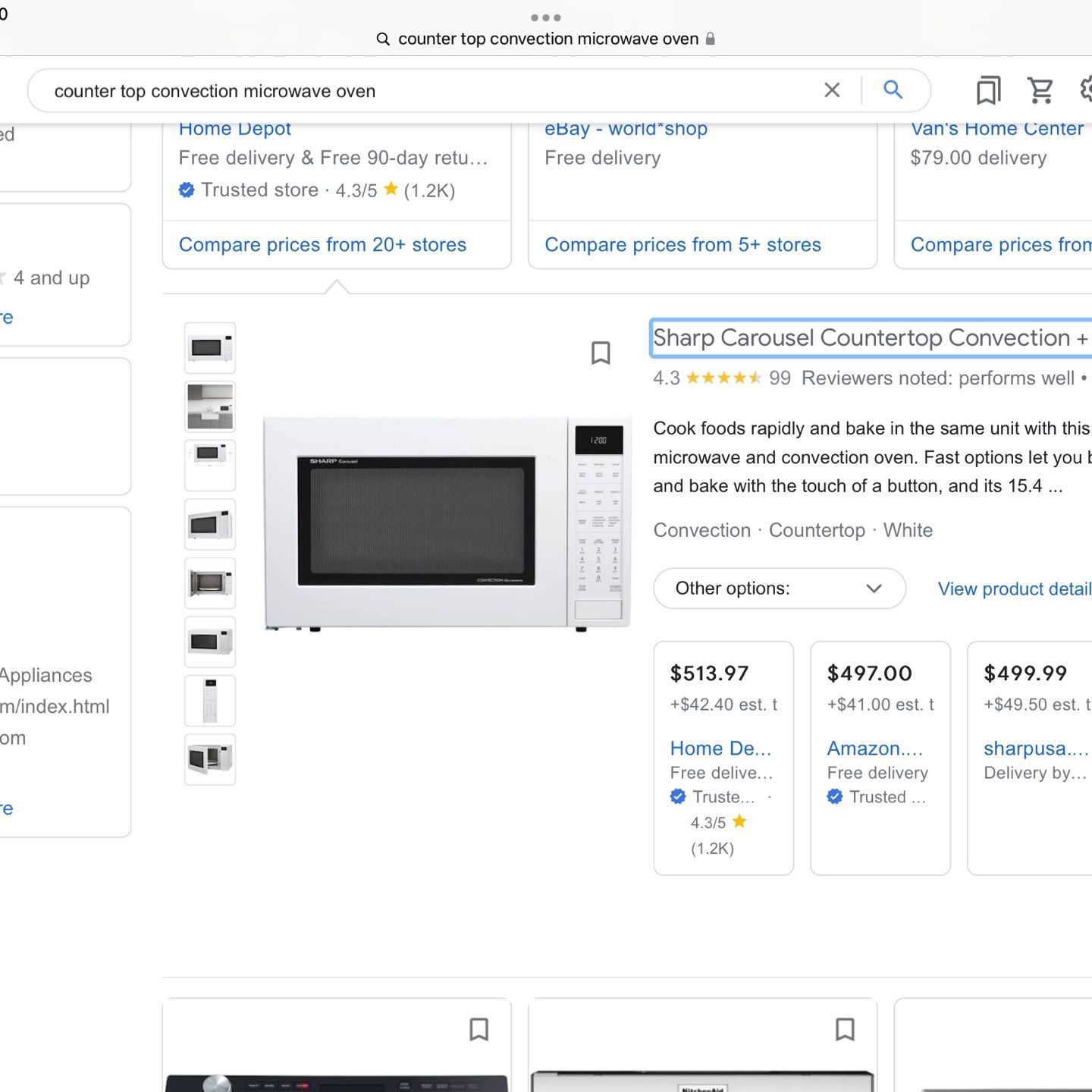Open saved items bookmark icon in header
This screenshot has width=1092, height=1092.
(988, 91)
